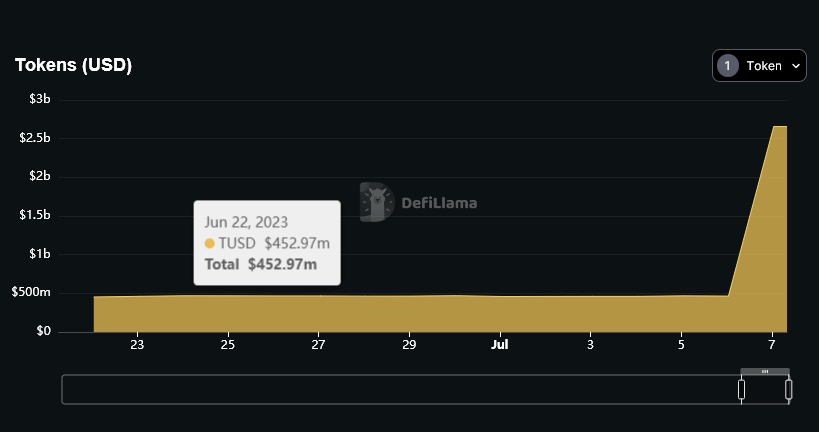Click the range slider top drag grip
The height and width of the screenshot is (432, 819).
pos(765,372)
